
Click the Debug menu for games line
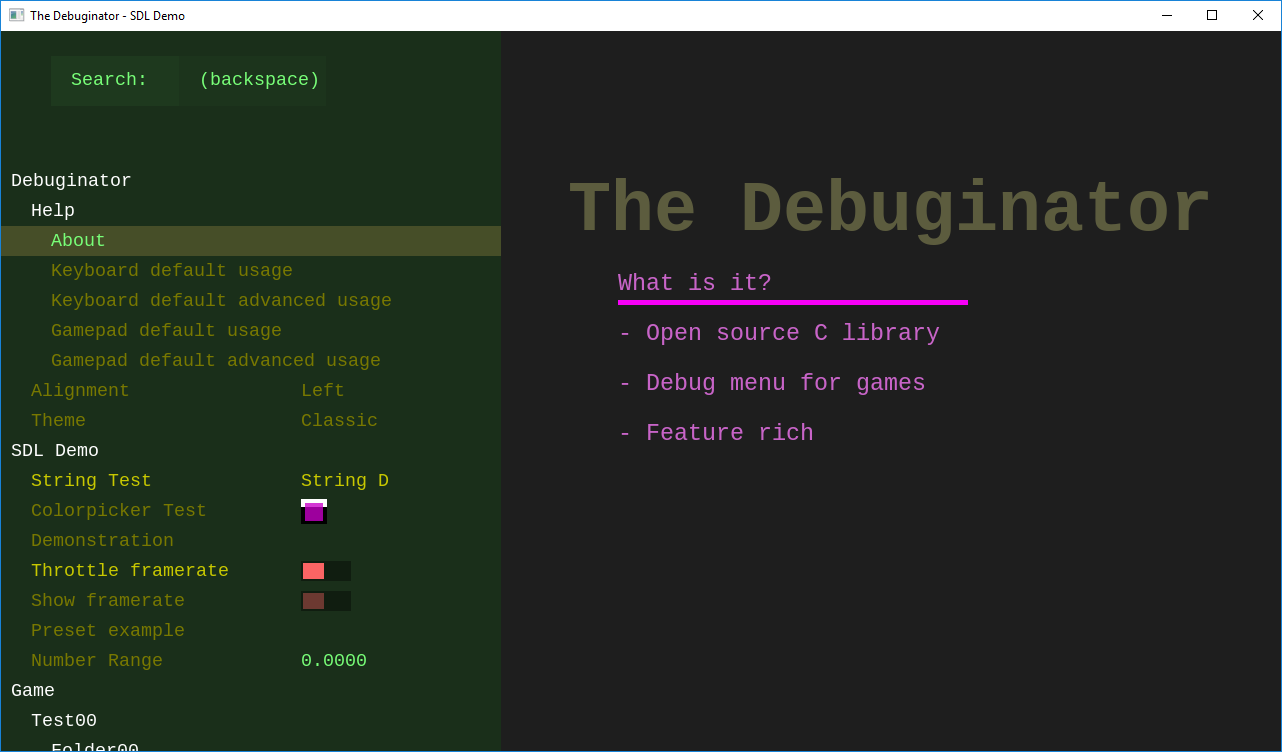(772, 383)
